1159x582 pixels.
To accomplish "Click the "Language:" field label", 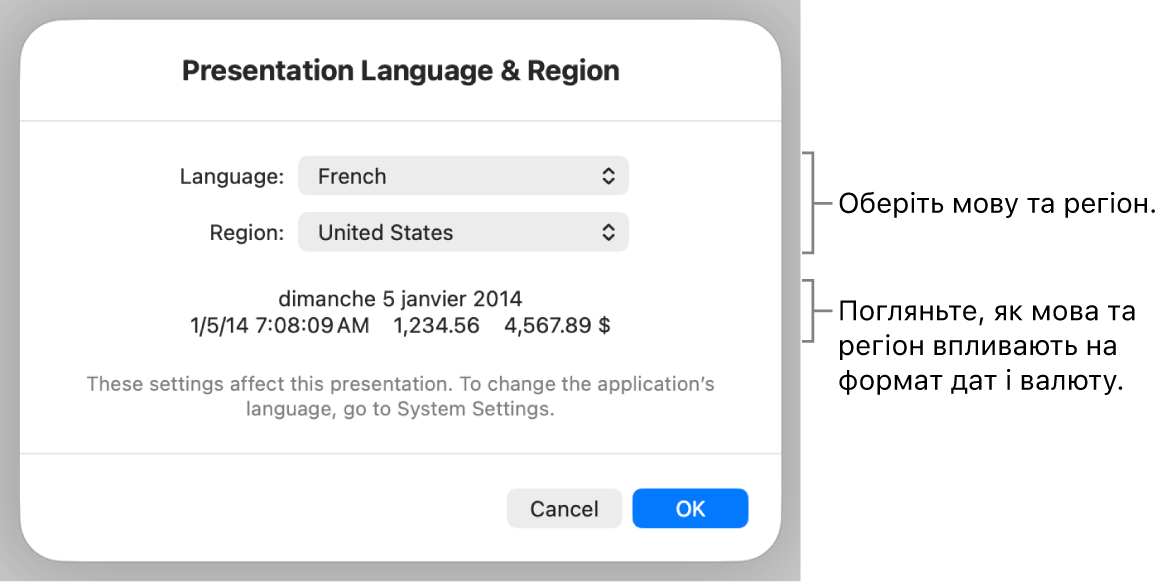I will [232, 176].
